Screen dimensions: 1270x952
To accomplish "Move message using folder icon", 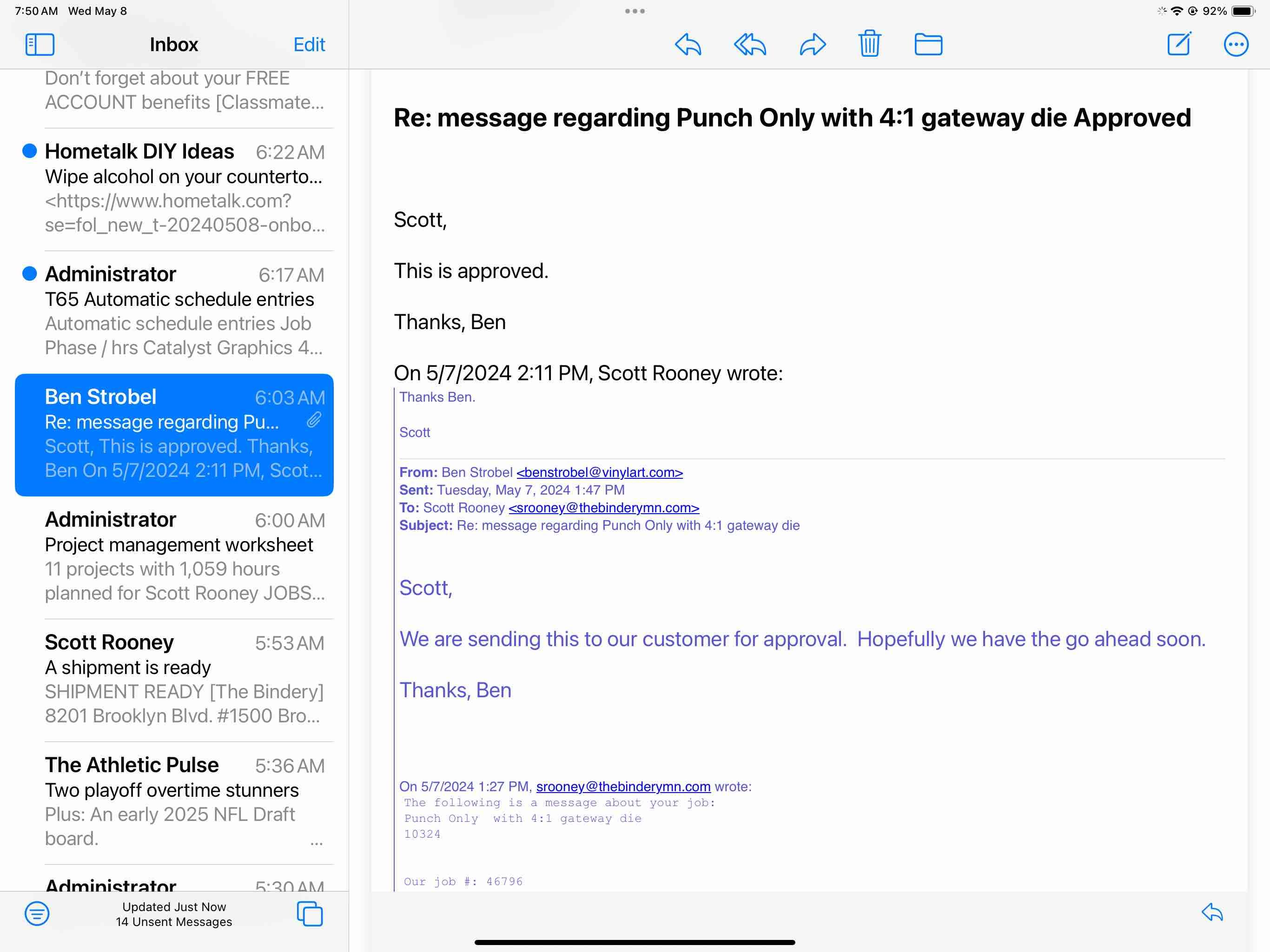I will click(928, 44).
